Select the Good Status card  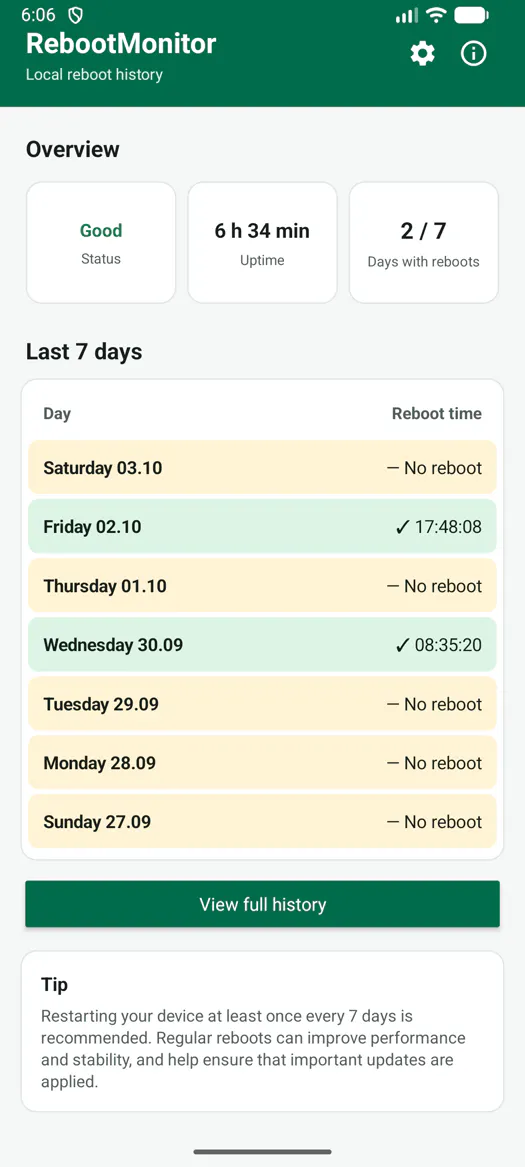pos(101,243)
